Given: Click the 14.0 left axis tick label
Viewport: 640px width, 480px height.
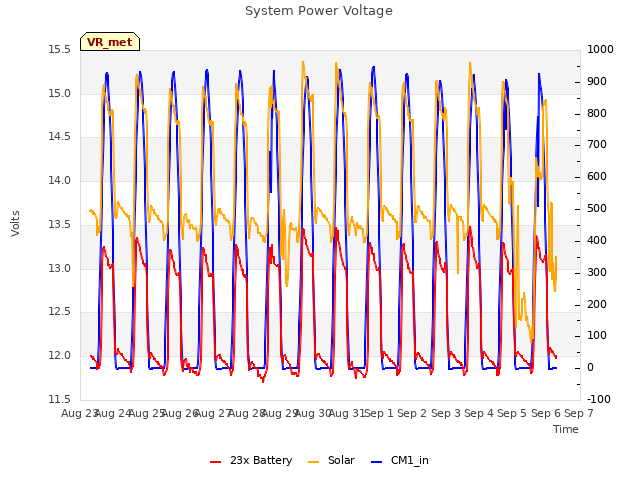Looking at the screenshot, I should coord(60,180).
